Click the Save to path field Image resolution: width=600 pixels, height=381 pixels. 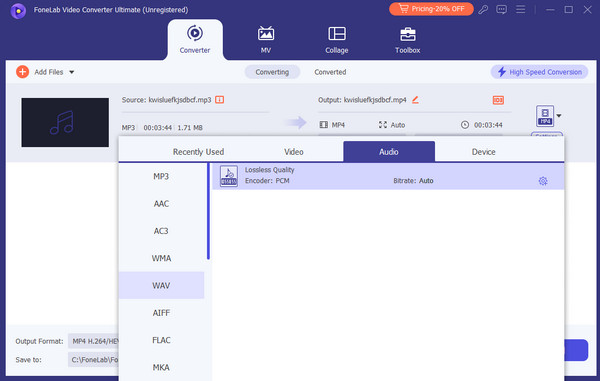click(93, 360)
